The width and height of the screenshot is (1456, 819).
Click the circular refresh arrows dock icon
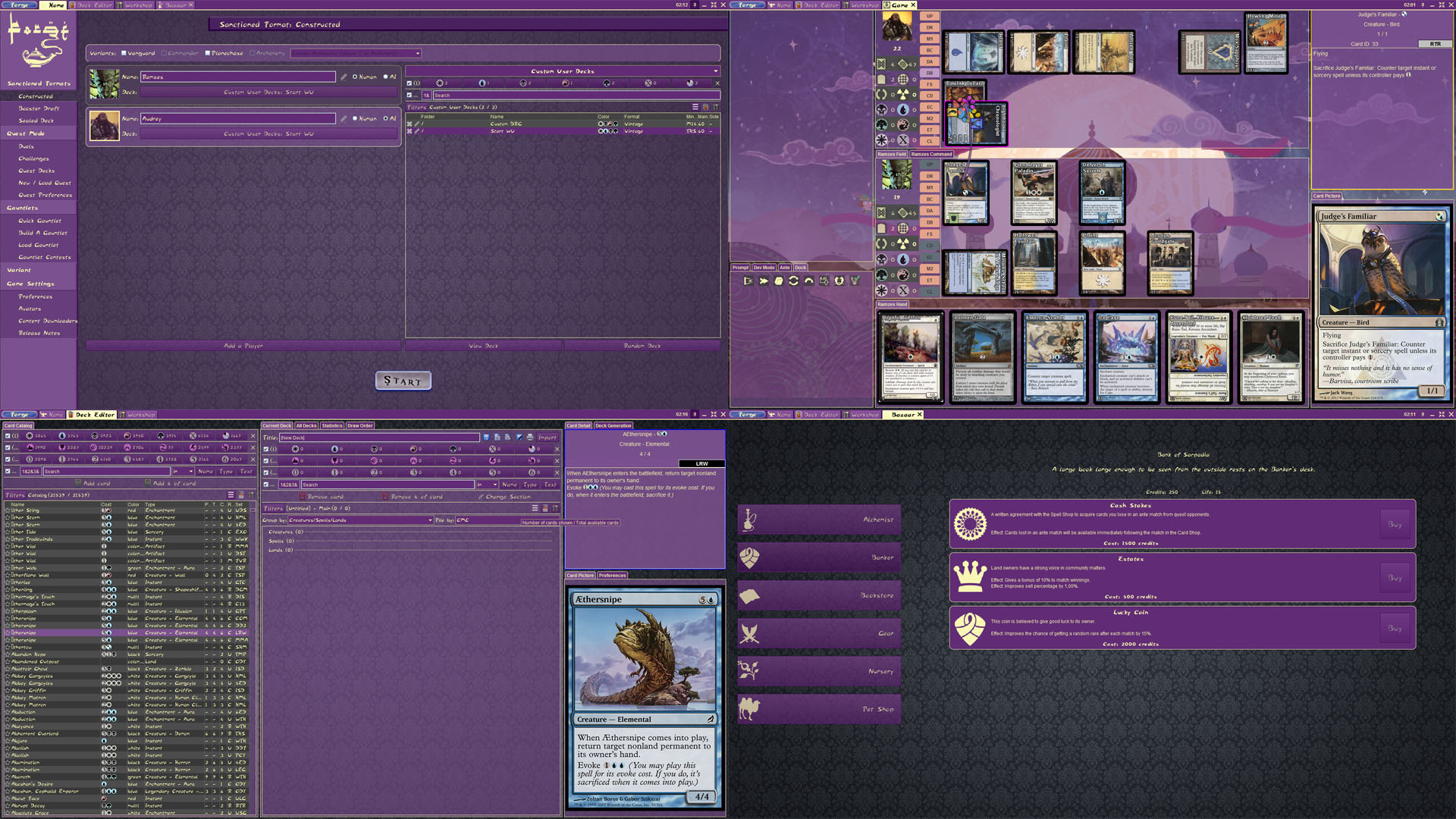click(793, 281)
